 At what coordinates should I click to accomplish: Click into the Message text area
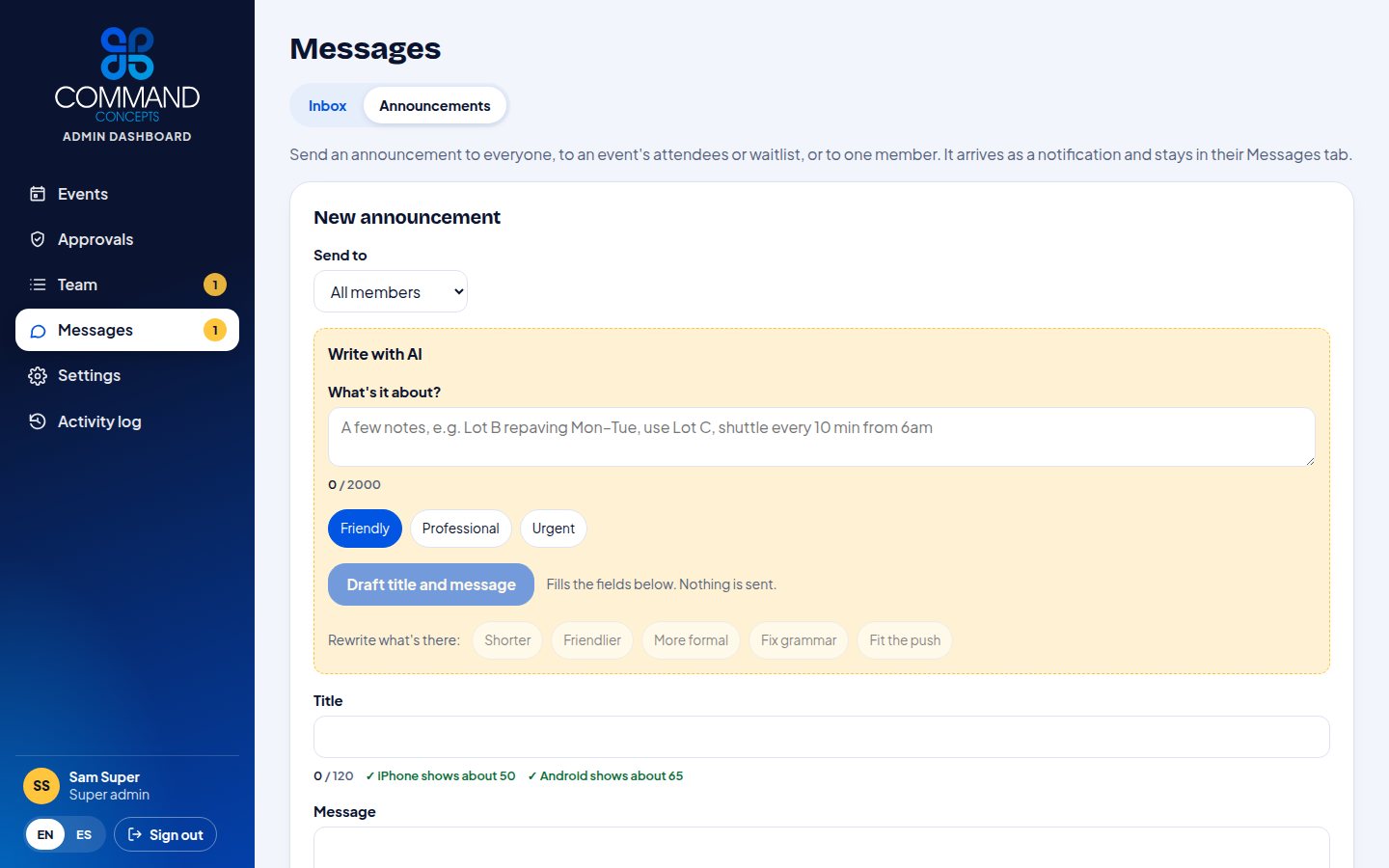point(822,847)
